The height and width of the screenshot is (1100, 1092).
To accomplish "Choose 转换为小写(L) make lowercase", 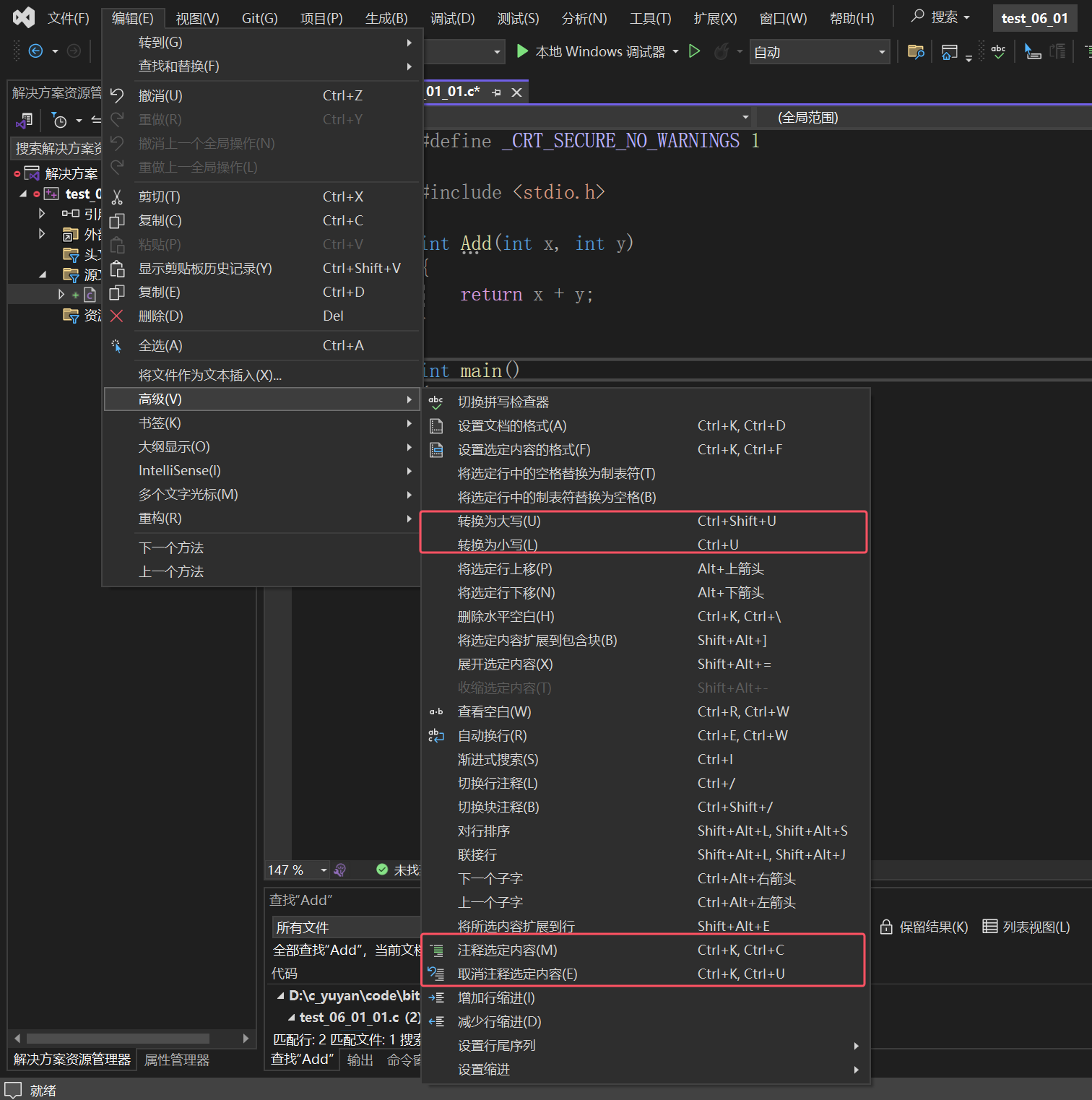I will 646,545.
